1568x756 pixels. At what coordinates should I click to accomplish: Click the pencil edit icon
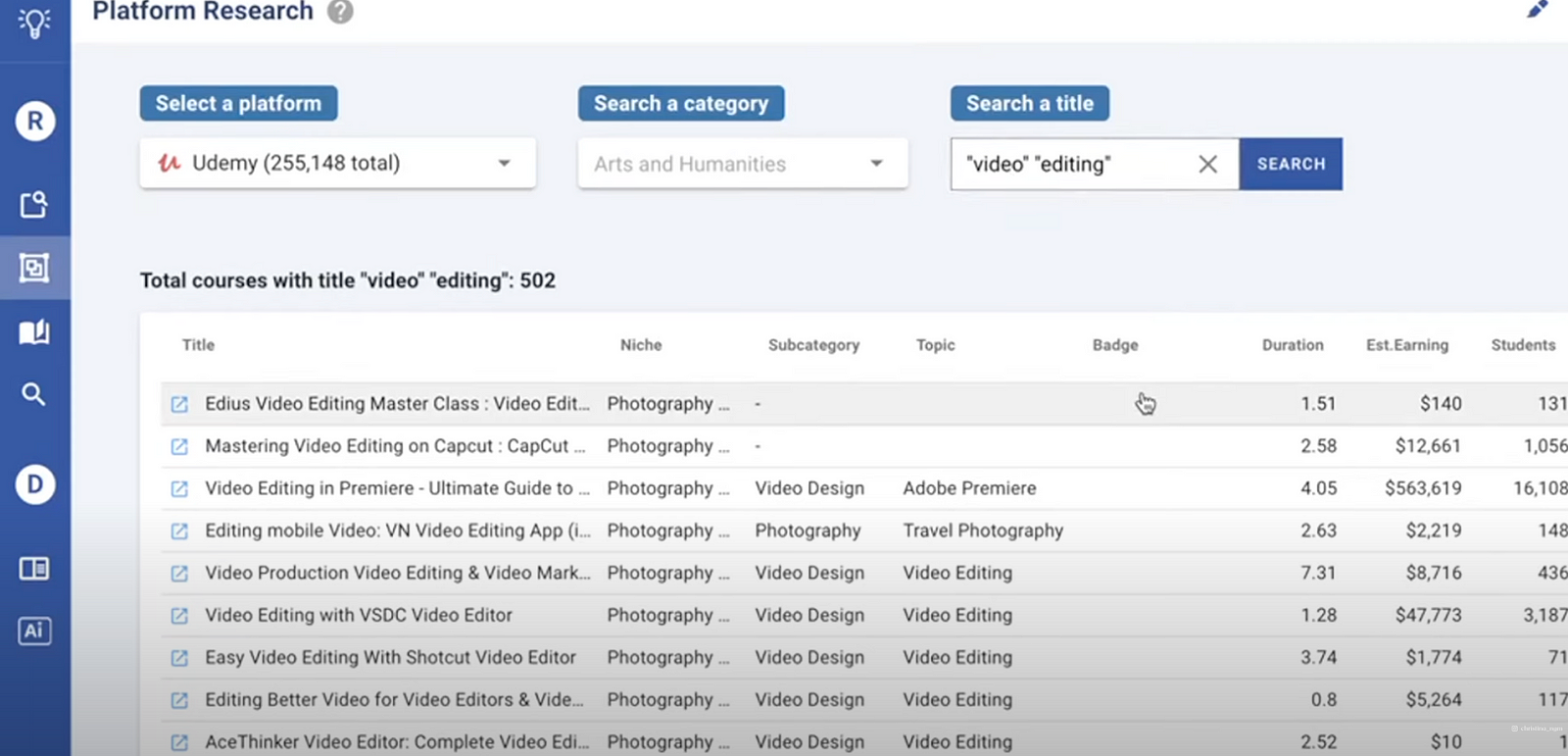click(x=1537, y=10)
